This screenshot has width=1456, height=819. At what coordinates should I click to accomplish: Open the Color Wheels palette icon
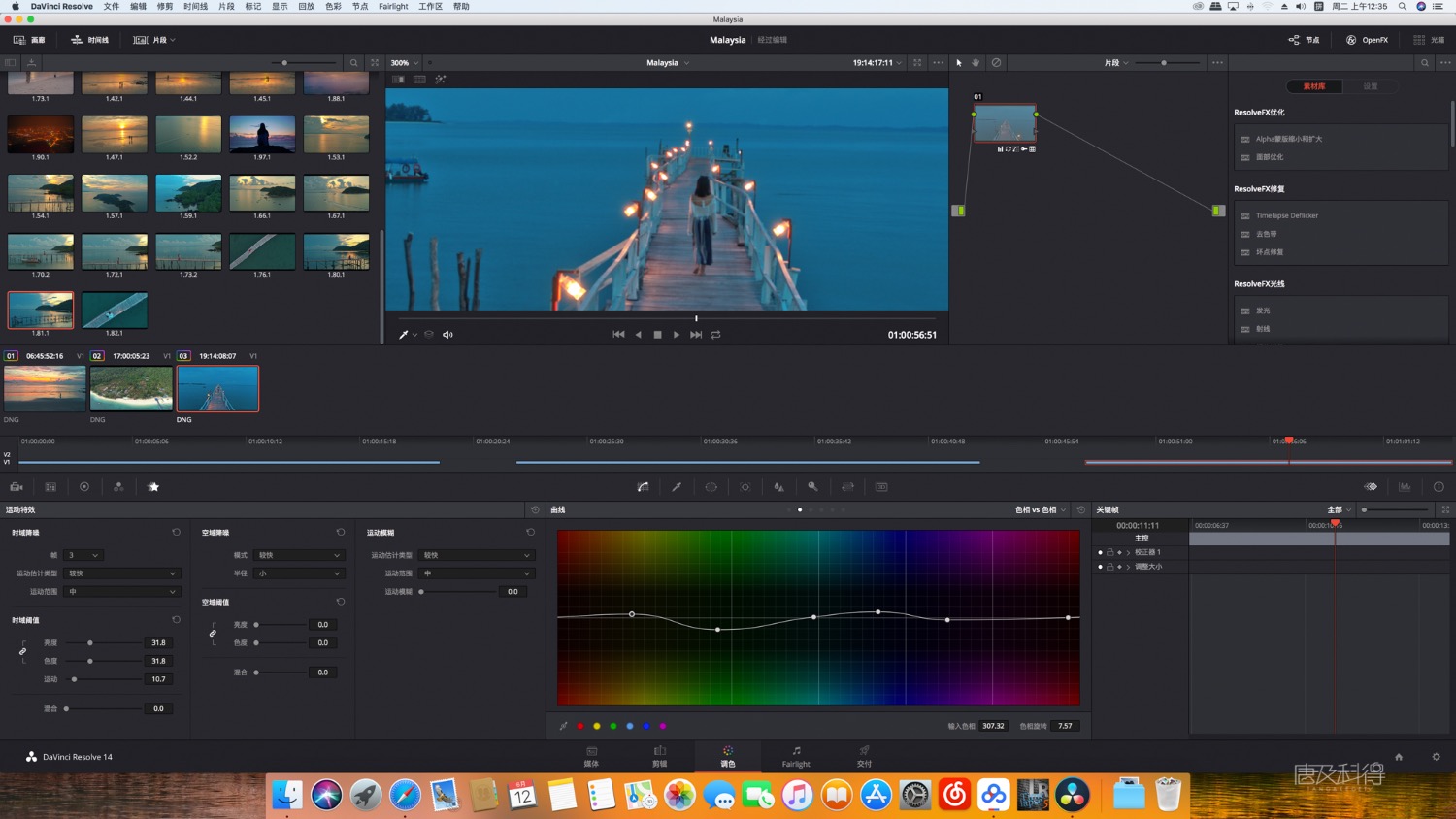[84, 487]
